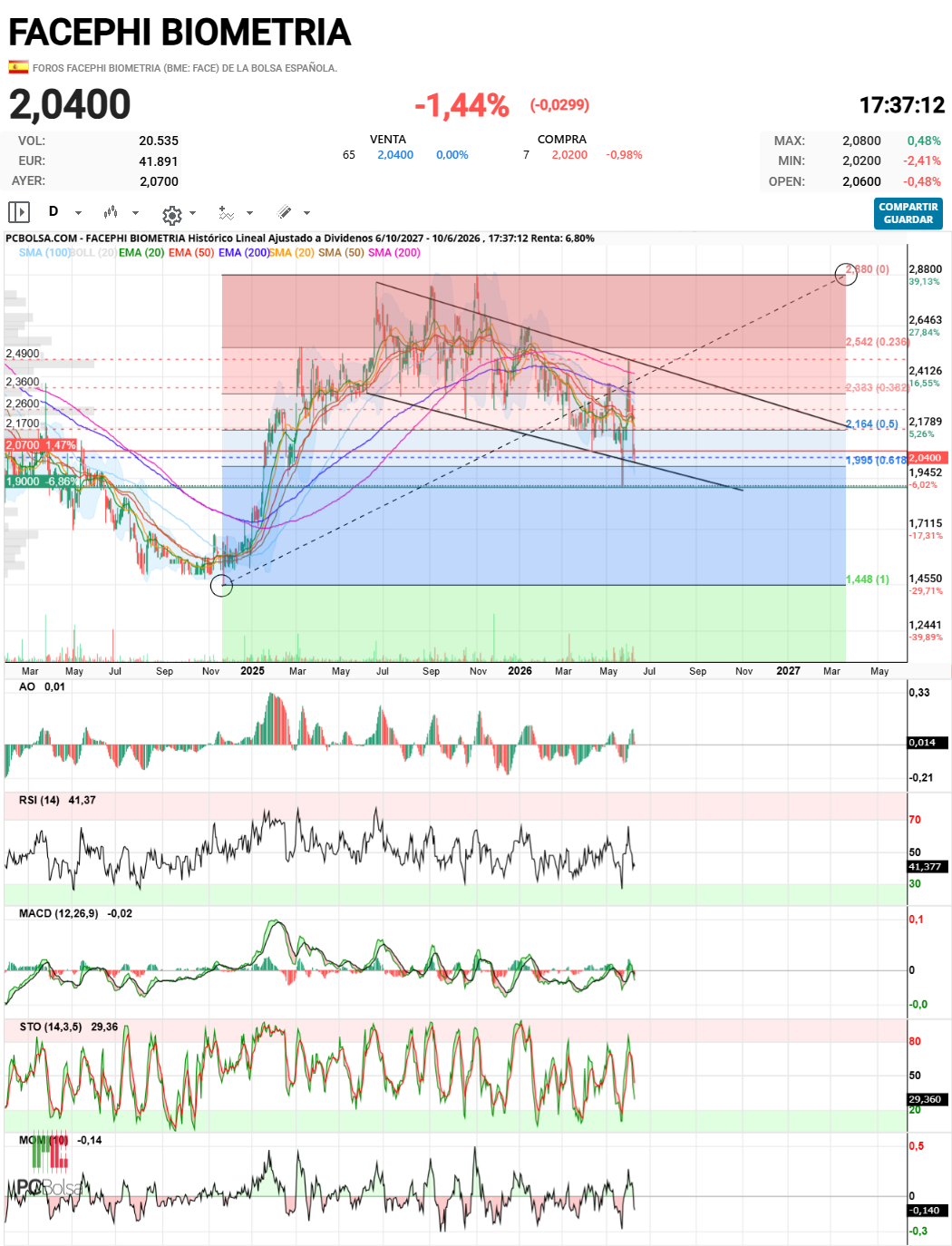
Task: Click the STO value tag 29,360
Action: click(926, 1099)
